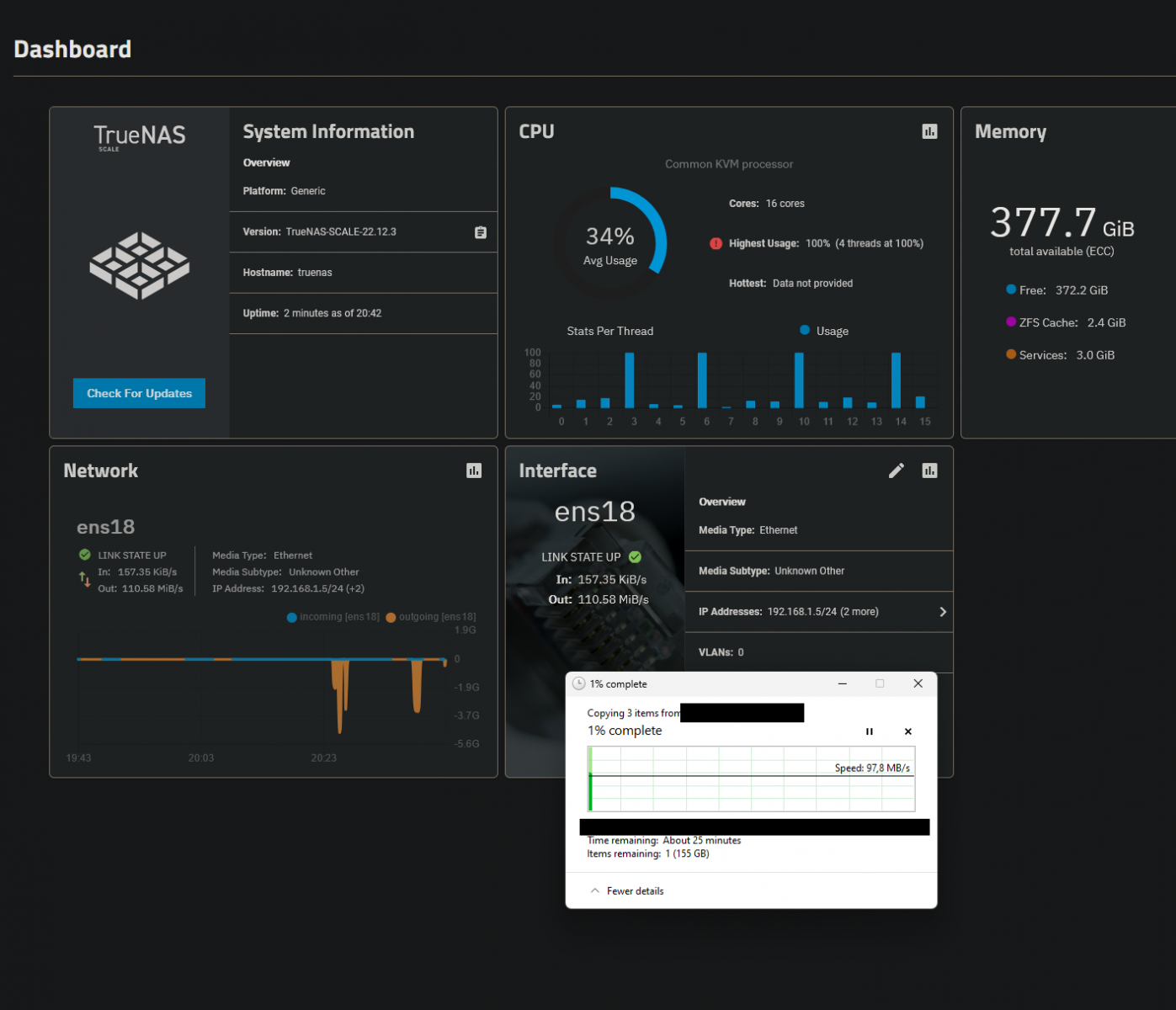Click the Dashboard page heading

[72, 50]
